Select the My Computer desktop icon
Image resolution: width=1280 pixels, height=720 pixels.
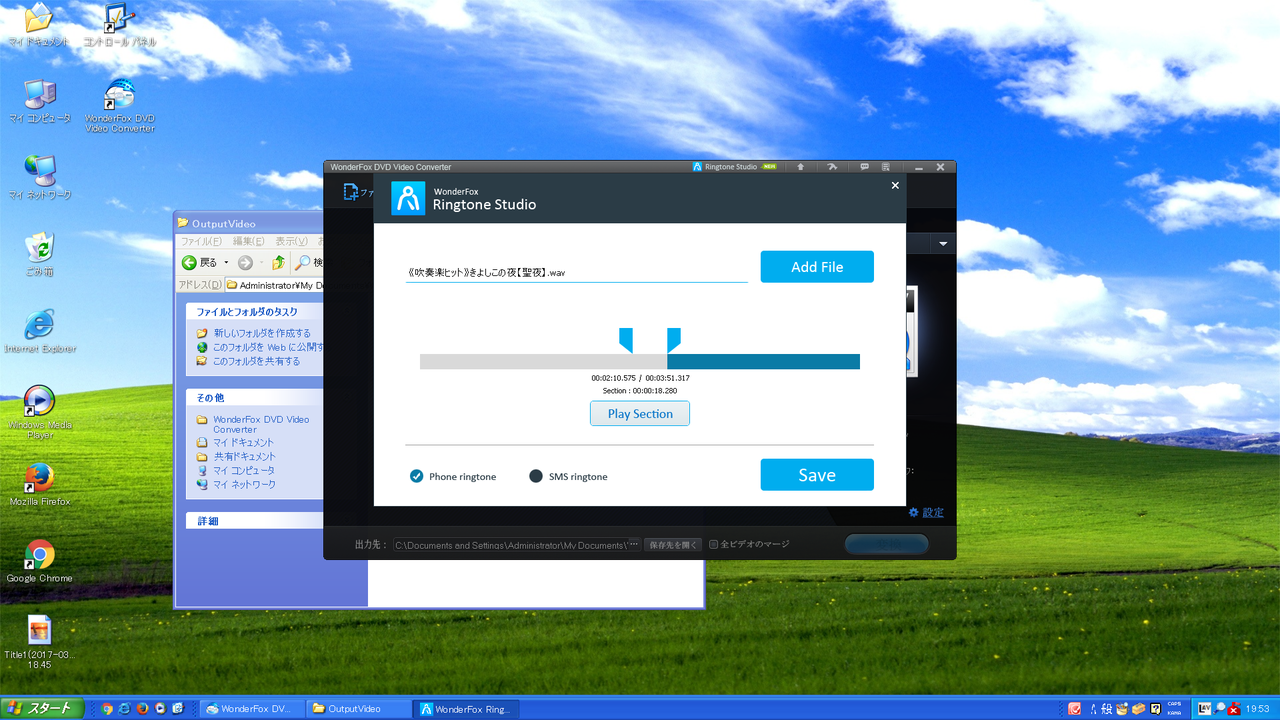40,102
